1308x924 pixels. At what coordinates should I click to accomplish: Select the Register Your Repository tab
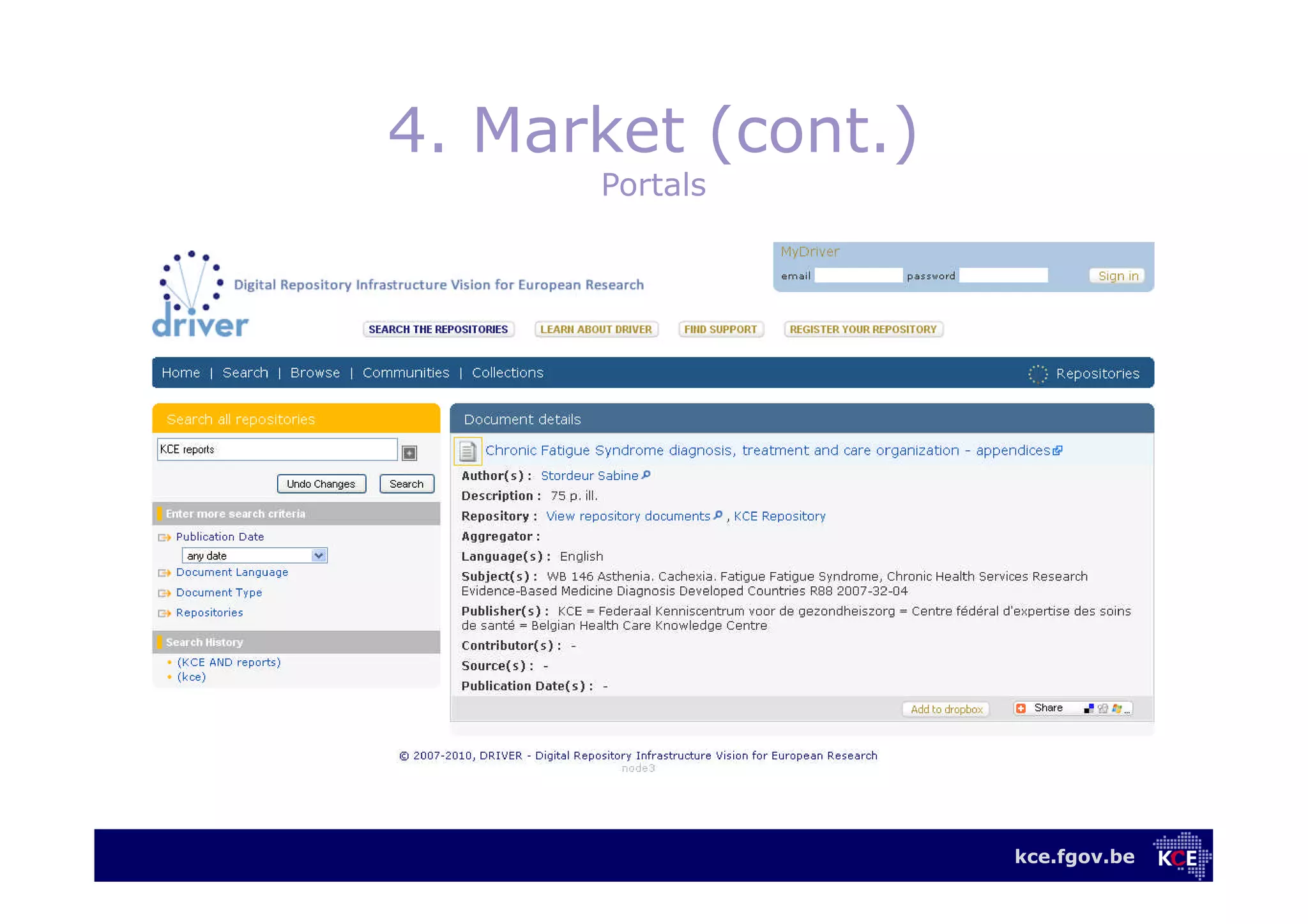coord(863,329)
